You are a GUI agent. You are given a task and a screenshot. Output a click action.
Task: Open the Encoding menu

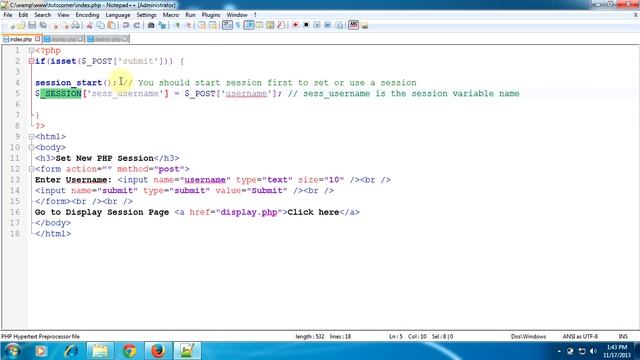pos(87,15)
